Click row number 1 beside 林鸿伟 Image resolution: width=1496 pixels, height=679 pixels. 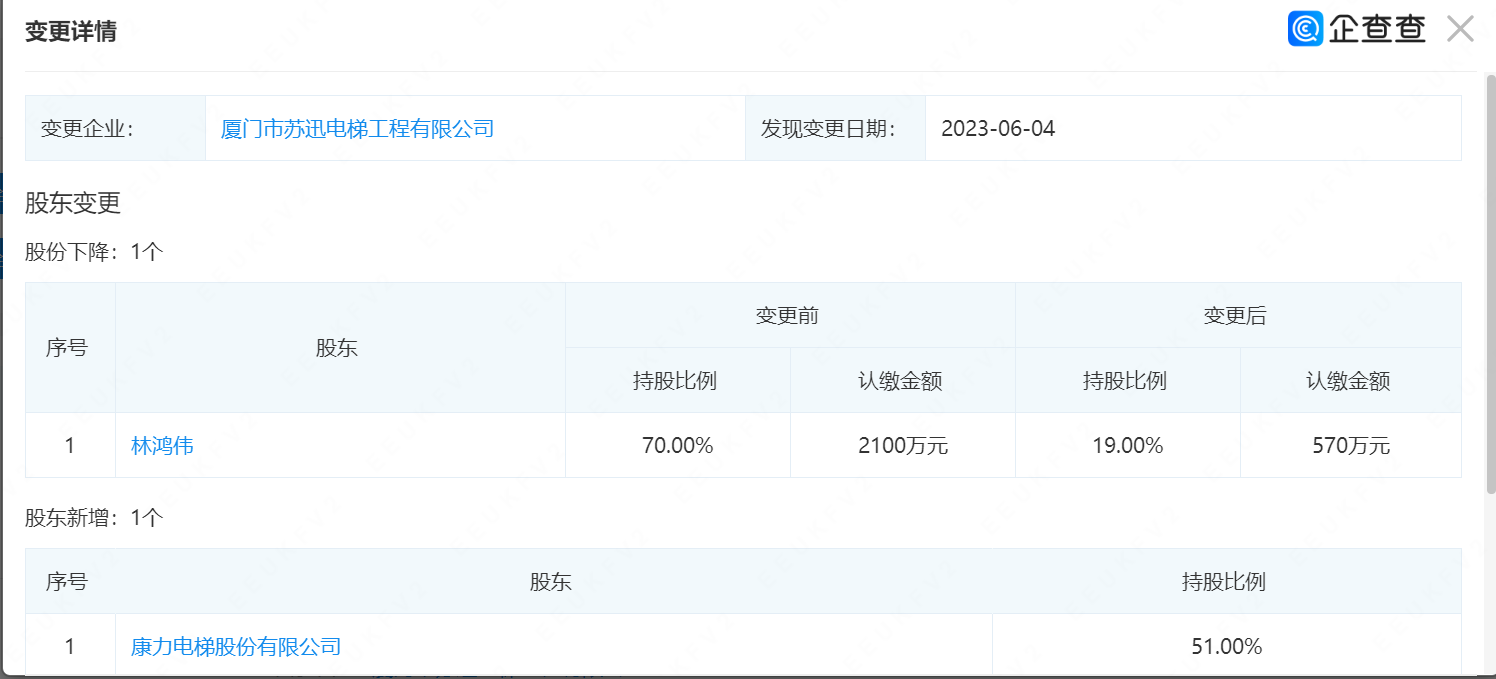70,446
